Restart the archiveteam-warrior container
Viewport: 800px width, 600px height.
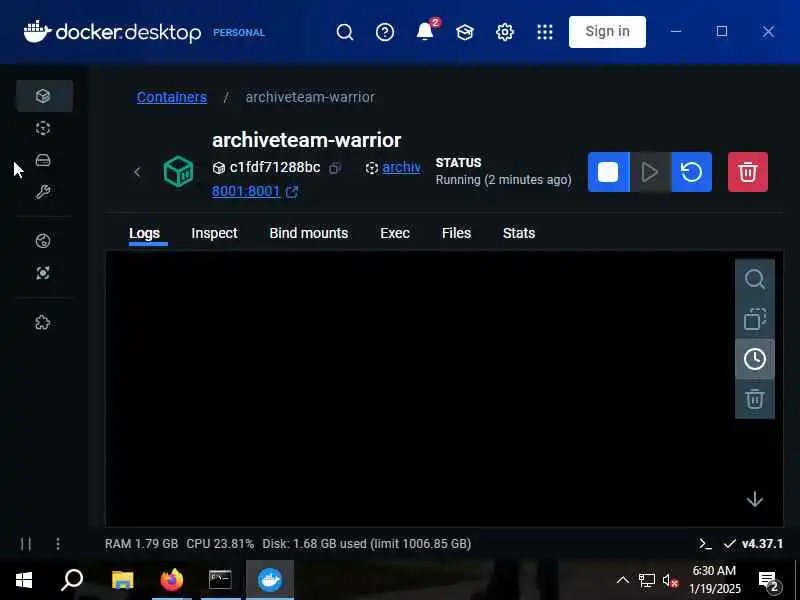click(692, 172)
